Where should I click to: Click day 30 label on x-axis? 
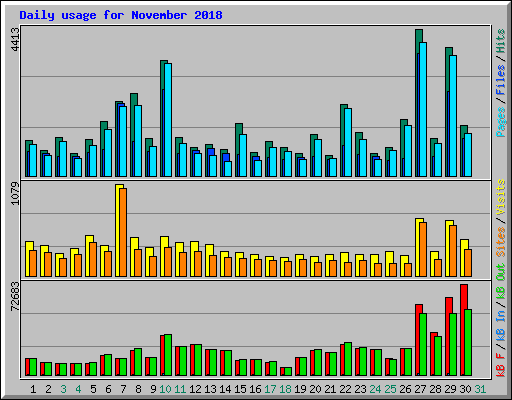[465, 389]
